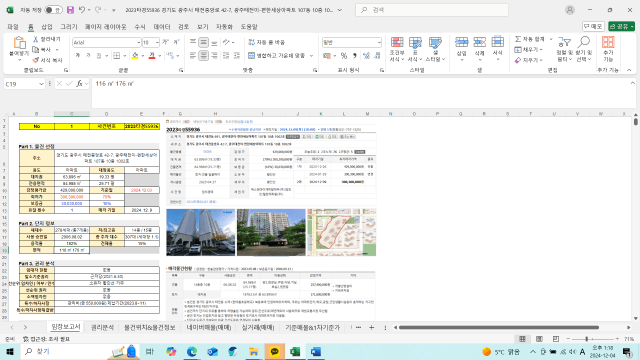Click the Copy (복사) icon
640x360 pixels.
pos(36,49)
